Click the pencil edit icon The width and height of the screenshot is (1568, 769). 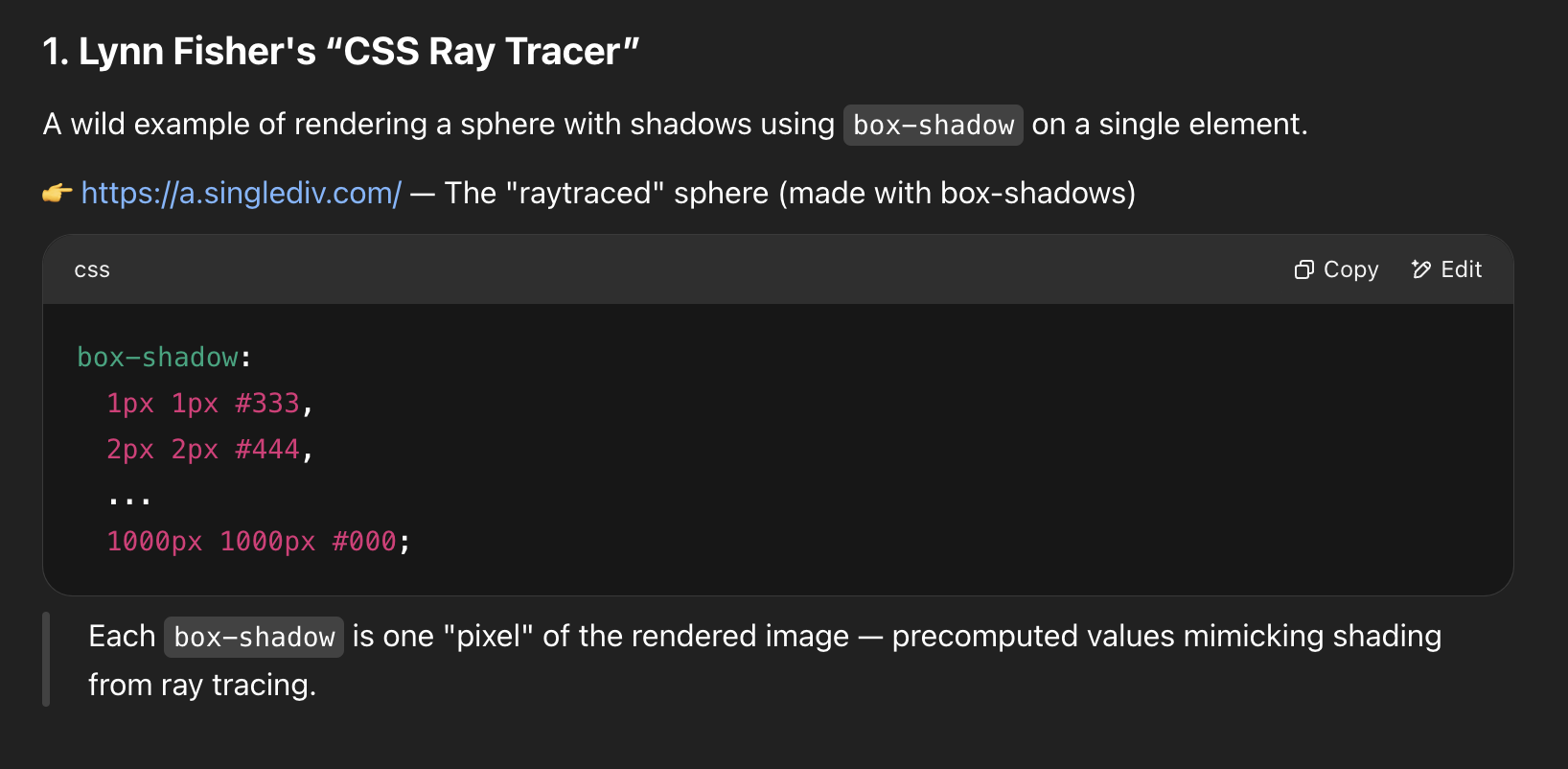1421,270
